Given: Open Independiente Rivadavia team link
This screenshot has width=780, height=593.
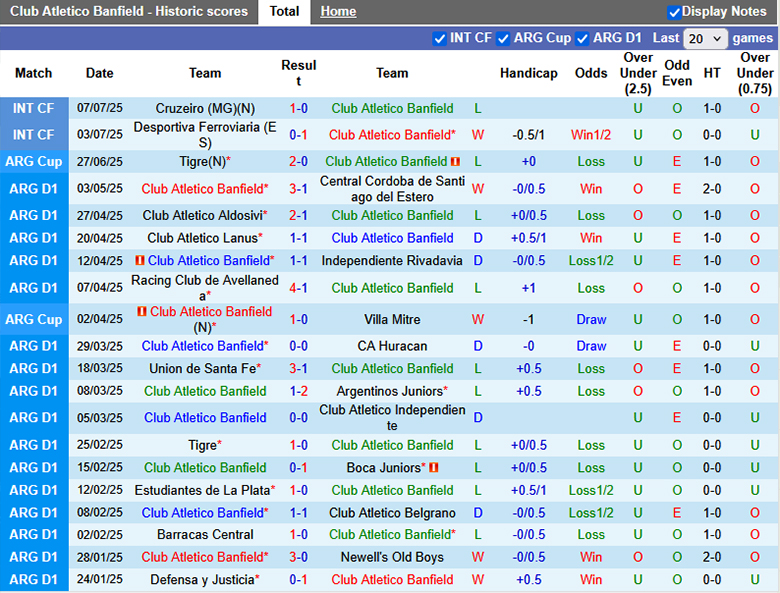Looking at the screenshot, I should (392, 260).
